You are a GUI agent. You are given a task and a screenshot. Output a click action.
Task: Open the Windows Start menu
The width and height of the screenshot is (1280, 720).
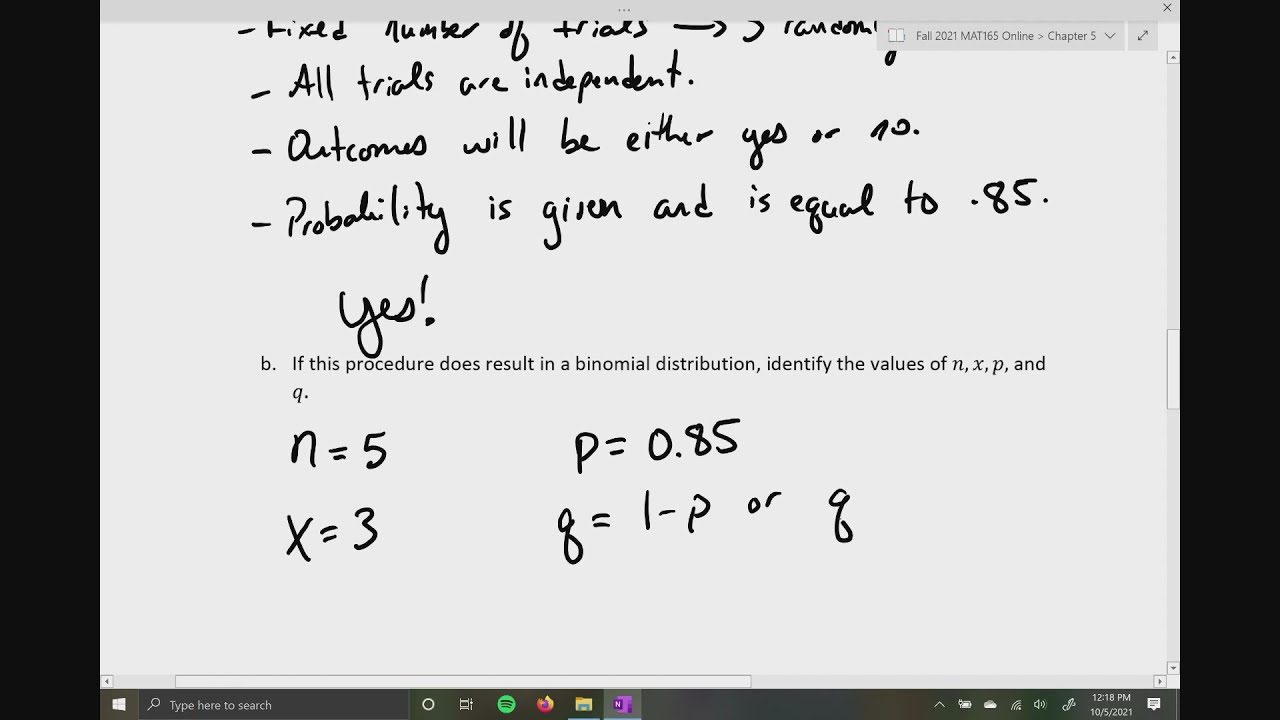click(x=118, y=704)
